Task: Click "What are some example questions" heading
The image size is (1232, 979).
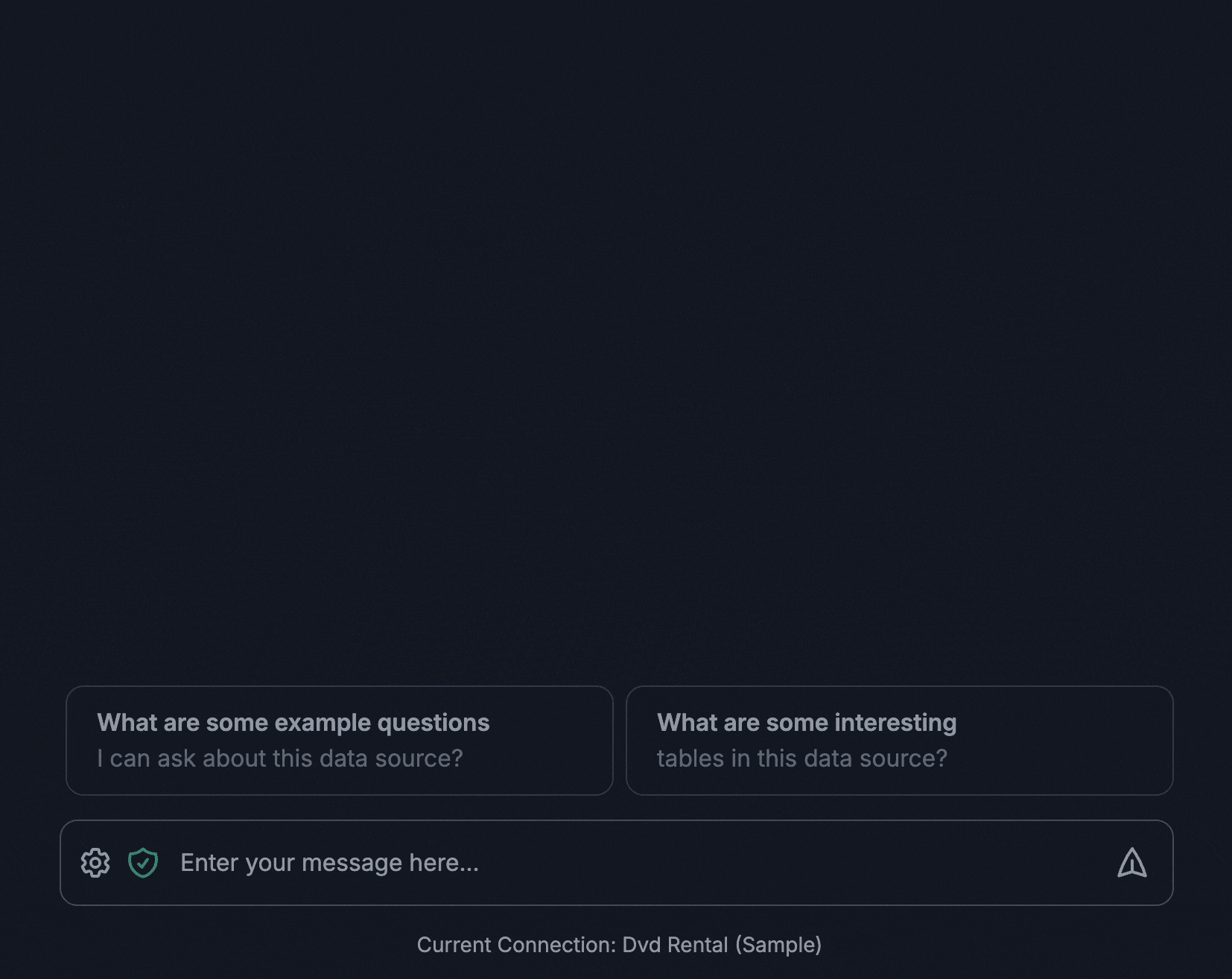Action: click(293, 723)
